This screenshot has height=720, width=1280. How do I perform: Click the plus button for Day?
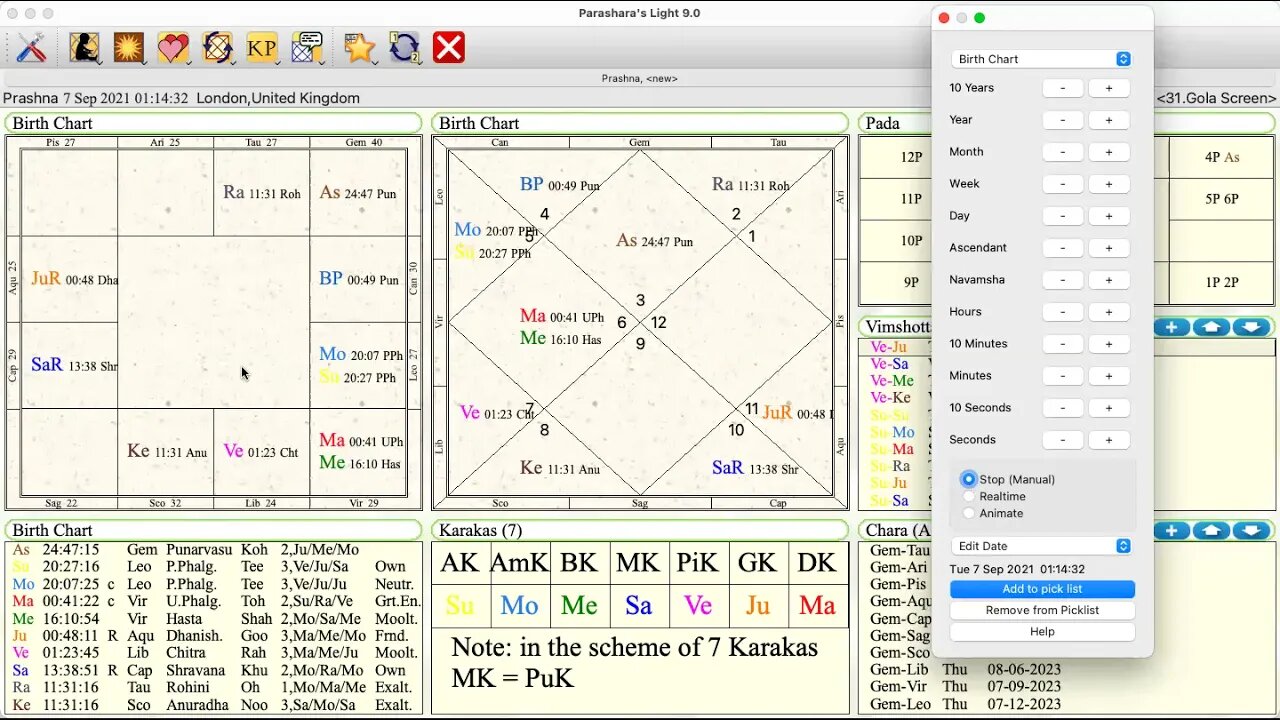pos(1109,216)
